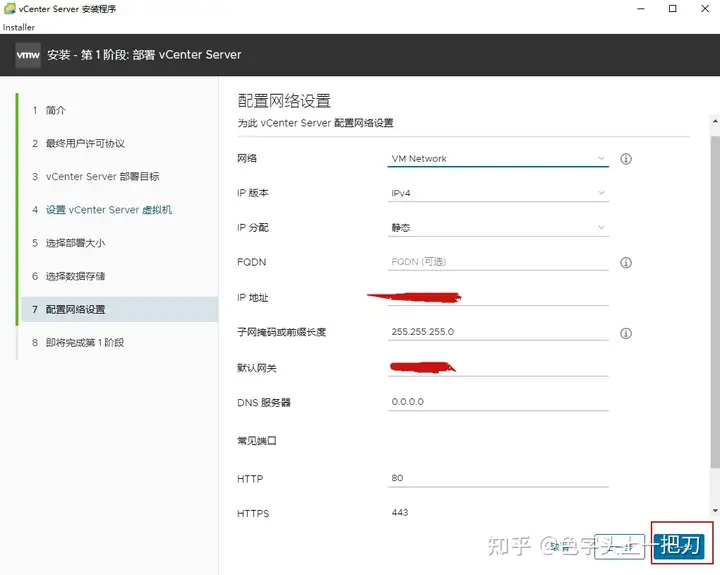Click the HTTP port field showing 80
Viewport: 720px width, 575px height.
(x=498, y=478)
